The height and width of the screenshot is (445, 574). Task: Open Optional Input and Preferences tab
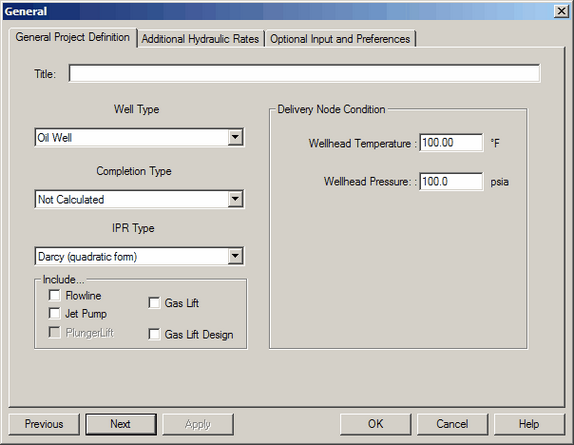point(340,39)
